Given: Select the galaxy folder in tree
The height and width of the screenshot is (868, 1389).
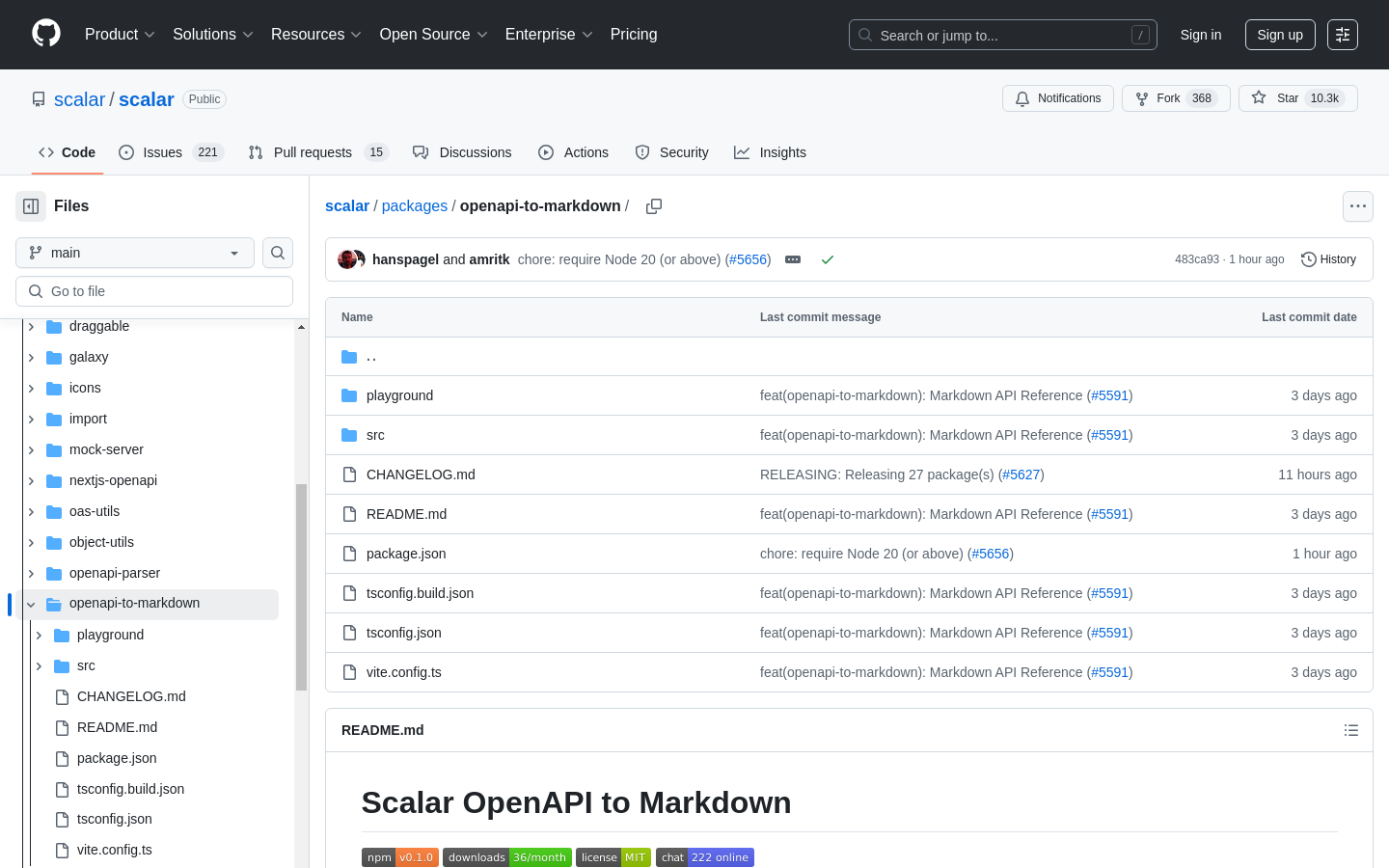Looking at the screenshot, I should [89, 357].
